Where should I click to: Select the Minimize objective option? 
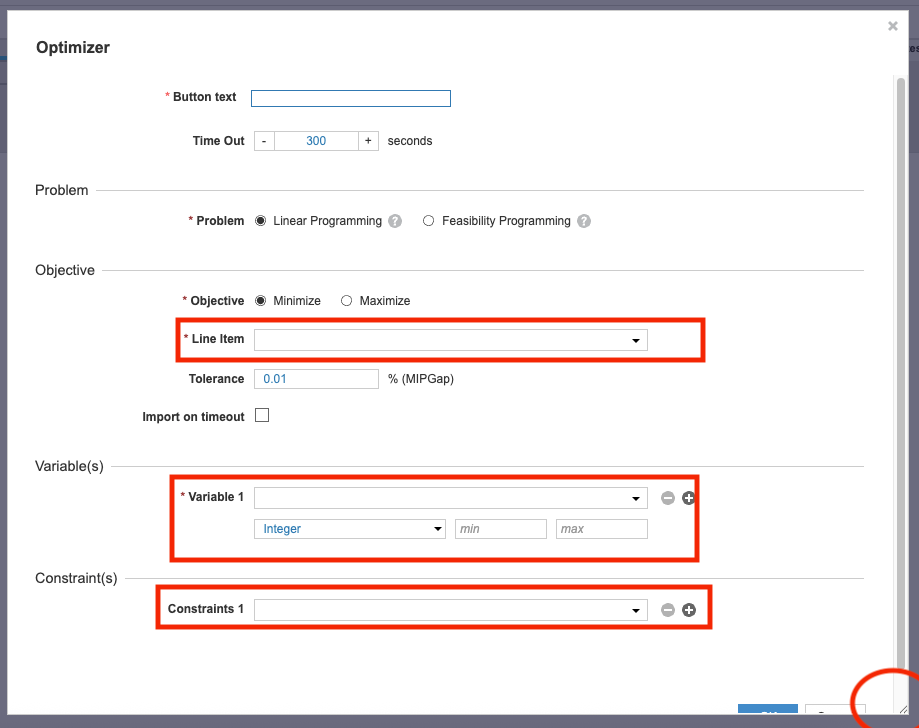pos(261,301)
